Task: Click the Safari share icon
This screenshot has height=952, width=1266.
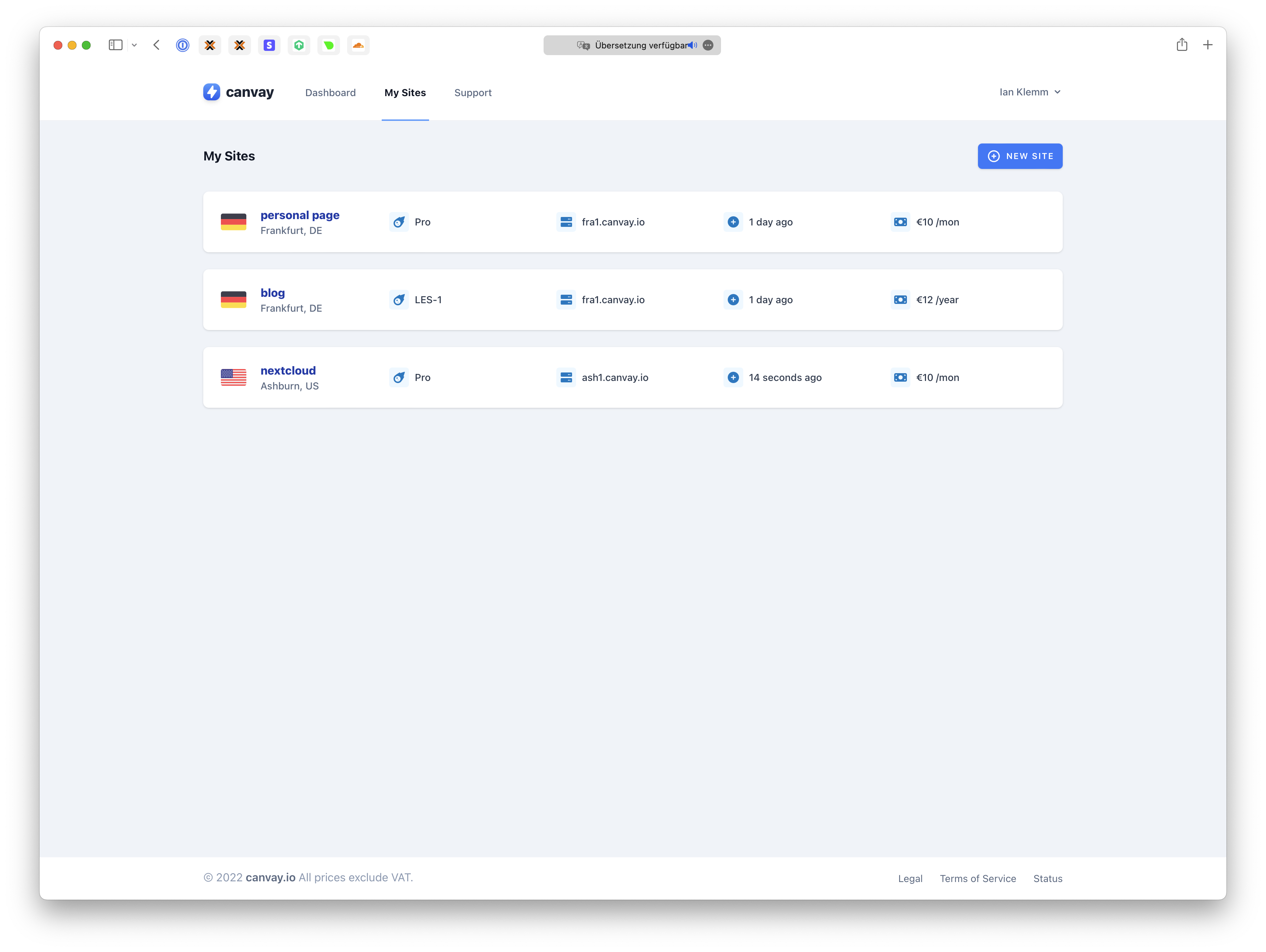Action: pos(1182,45)
